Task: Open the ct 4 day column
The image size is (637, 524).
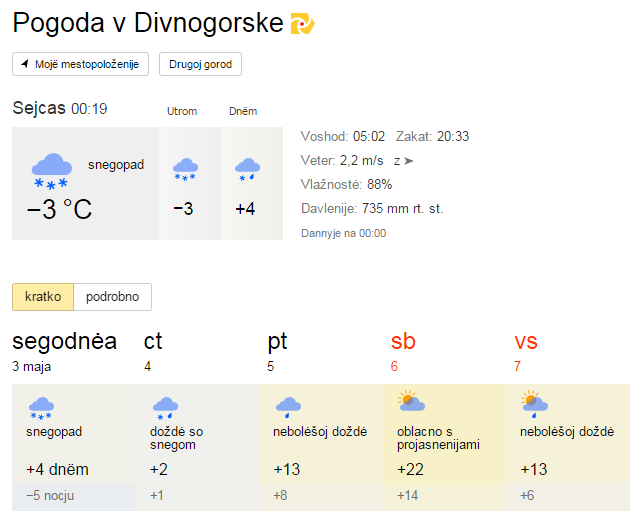Action: 153,351
